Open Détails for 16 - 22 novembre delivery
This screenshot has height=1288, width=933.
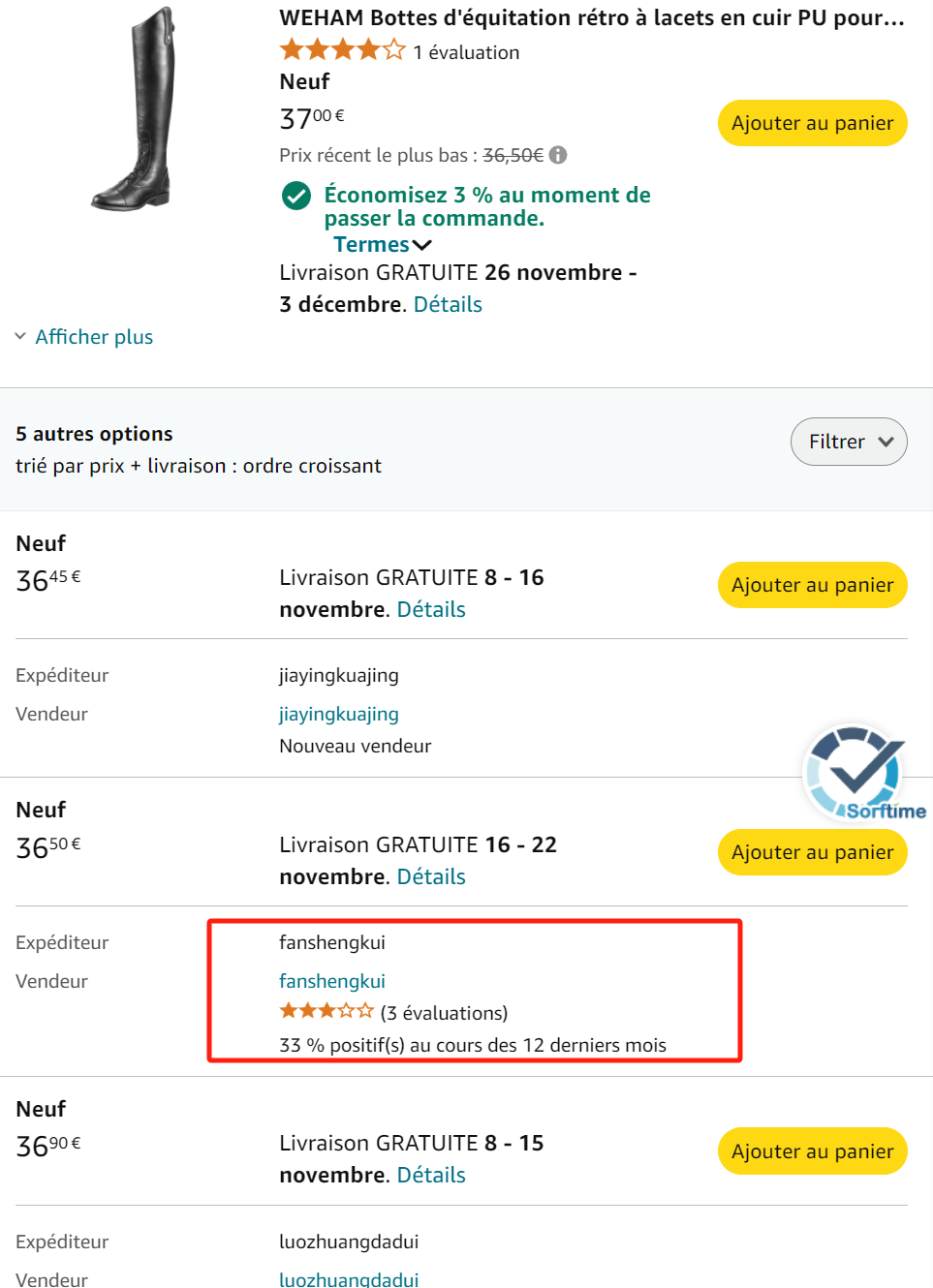[431, 877]
